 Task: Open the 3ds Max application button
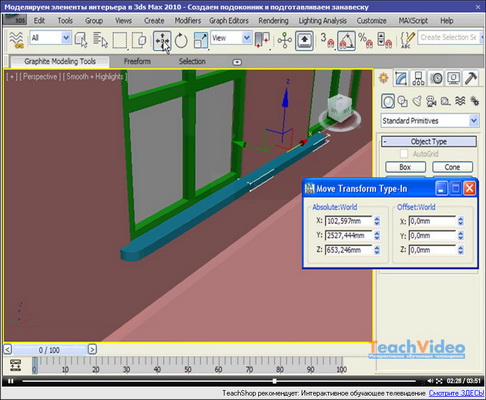click(x=15, y=20)
